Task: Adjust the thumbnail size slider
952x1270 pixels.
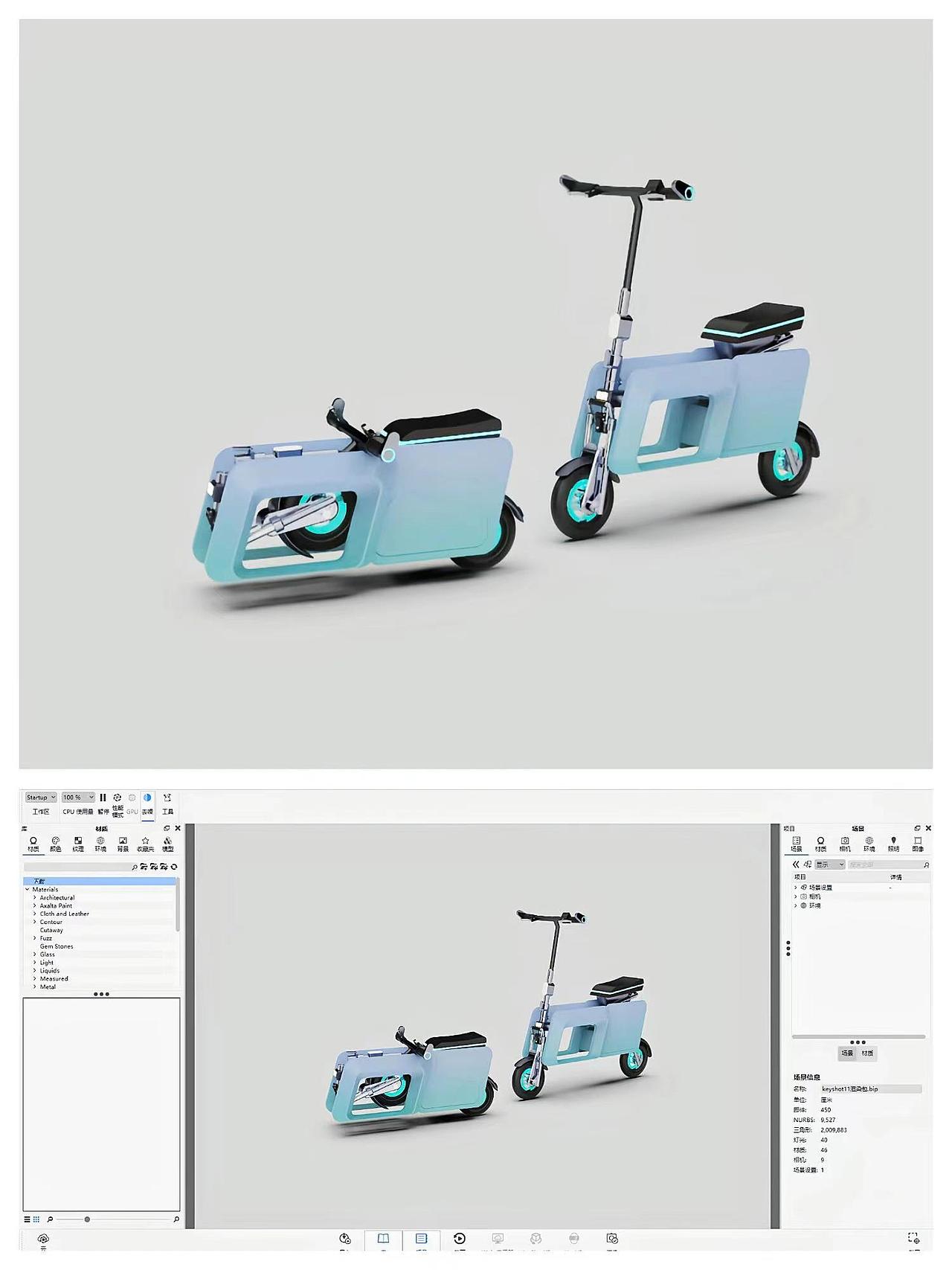Action: point(87,1219)
